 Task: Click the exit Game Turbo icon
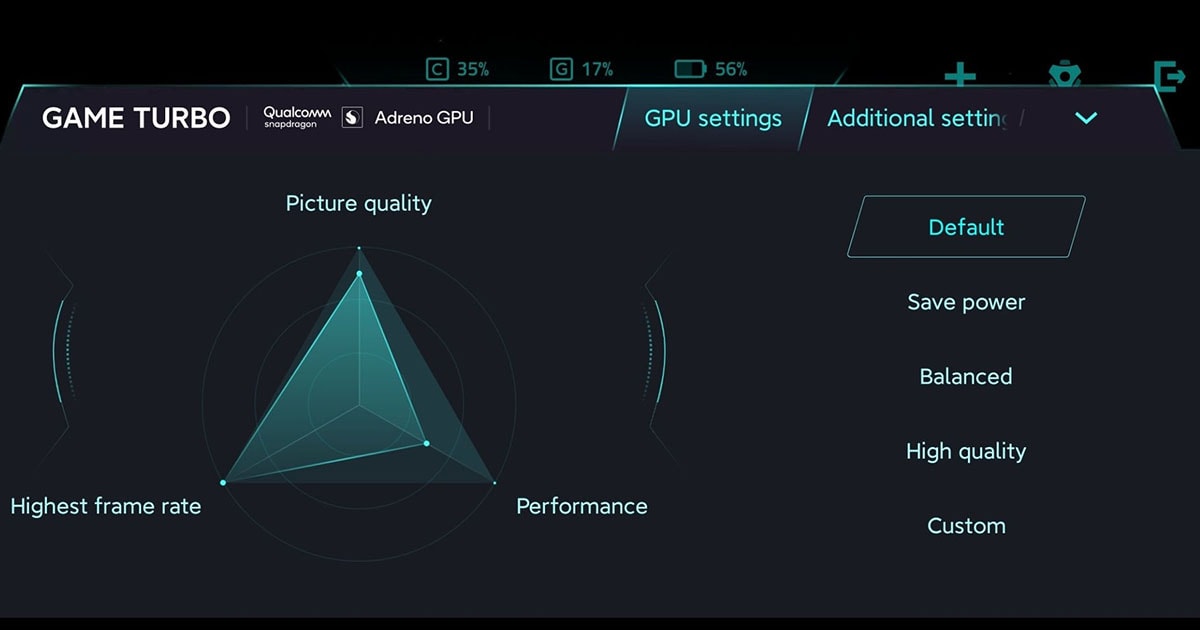(x=1167, y=76)
